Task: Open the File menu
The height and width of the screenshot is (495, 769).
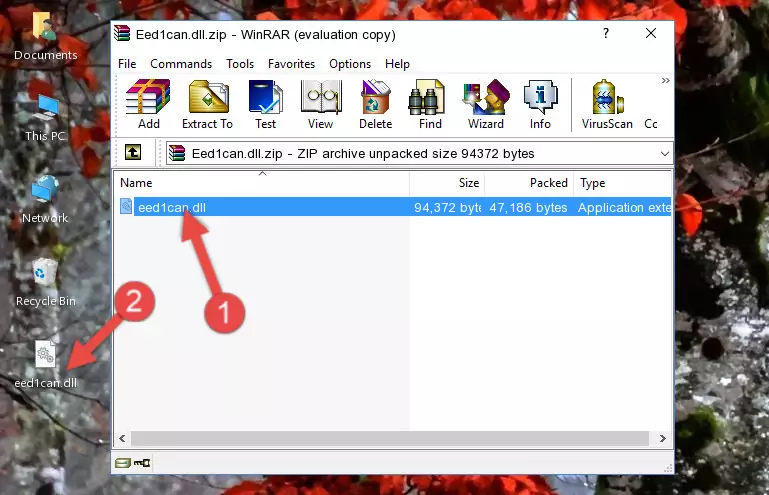Action: coord(127,64)
